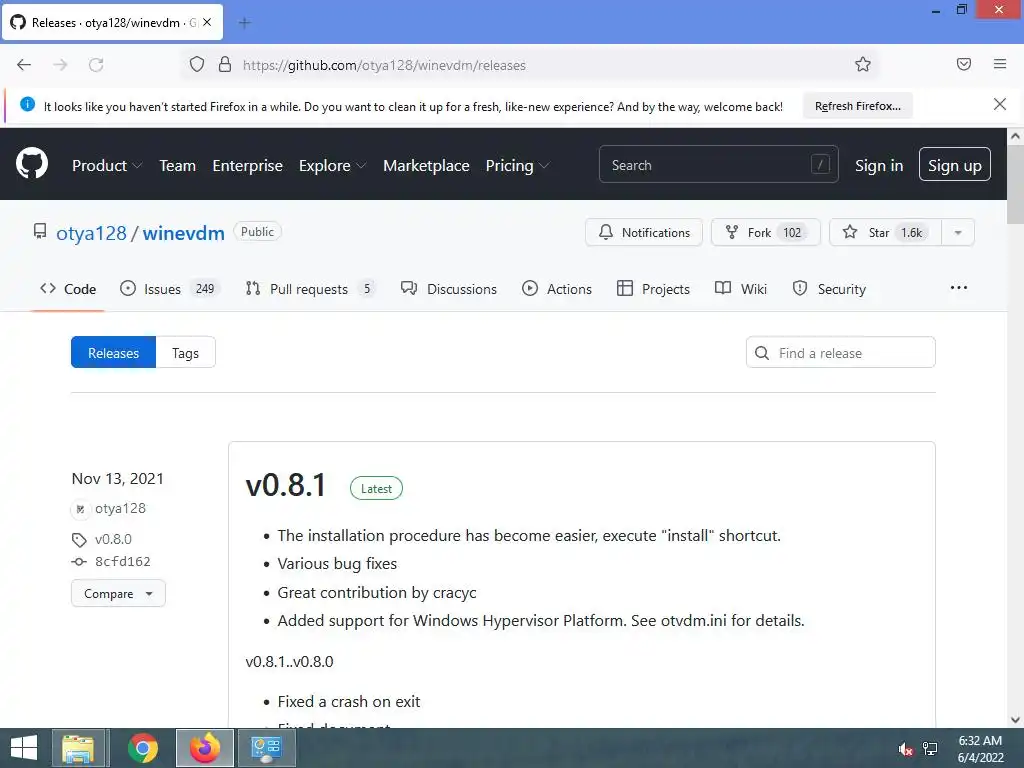The height and width of the screenshot is (768, 1024).
Task: Open the Projects tab
Action: pyautogui.click(x=653, y=289)
